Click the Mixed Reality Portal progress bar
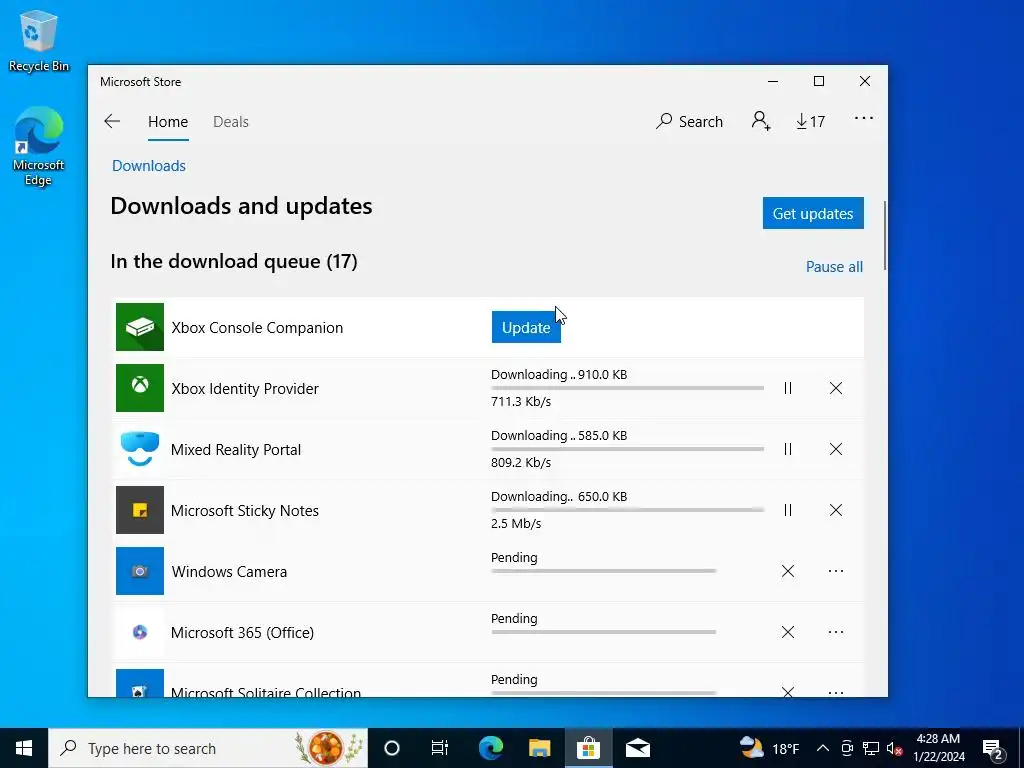Viewport: 1024px width, 768px height. pyautogui.click(x=627, y=449)
